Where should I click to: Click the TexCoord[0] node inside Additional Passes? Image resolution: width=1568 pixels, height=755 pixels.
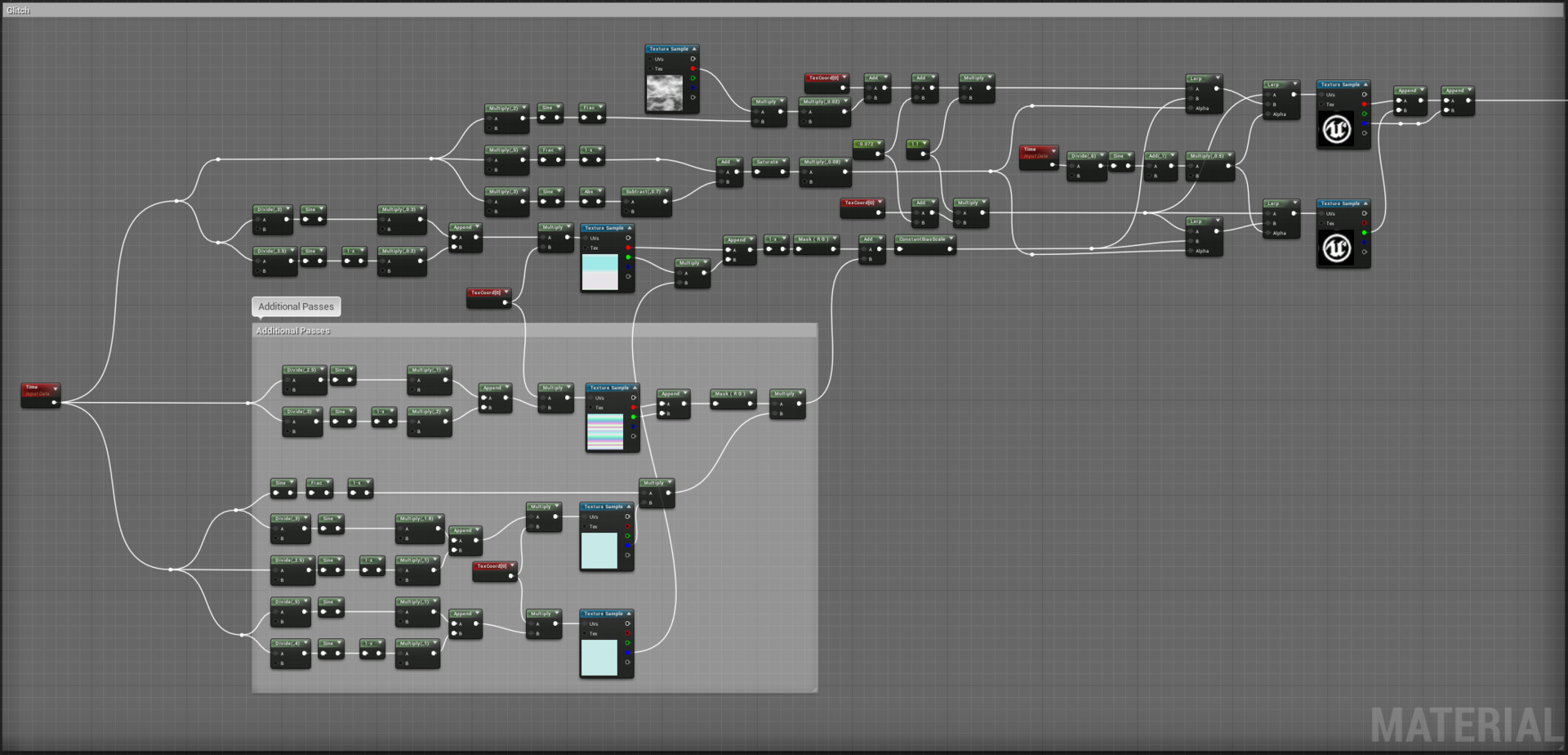click(x=494, y=565)
